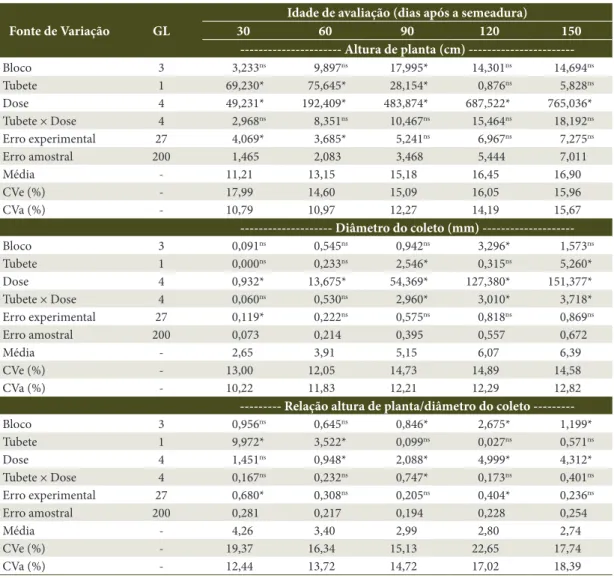
Task: Click the value 483,874*
Action: pyautogui.click(x=406, y=103)
